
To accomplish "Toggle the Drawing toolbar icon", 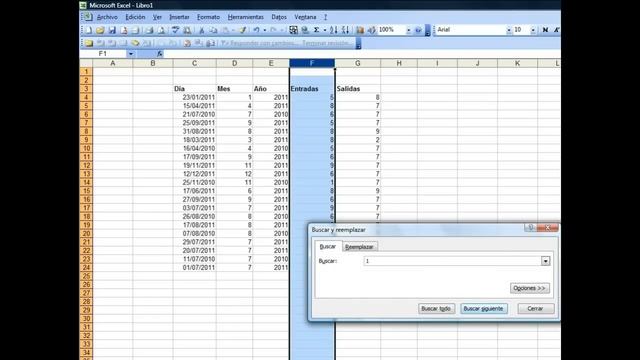I will (371, 30).
